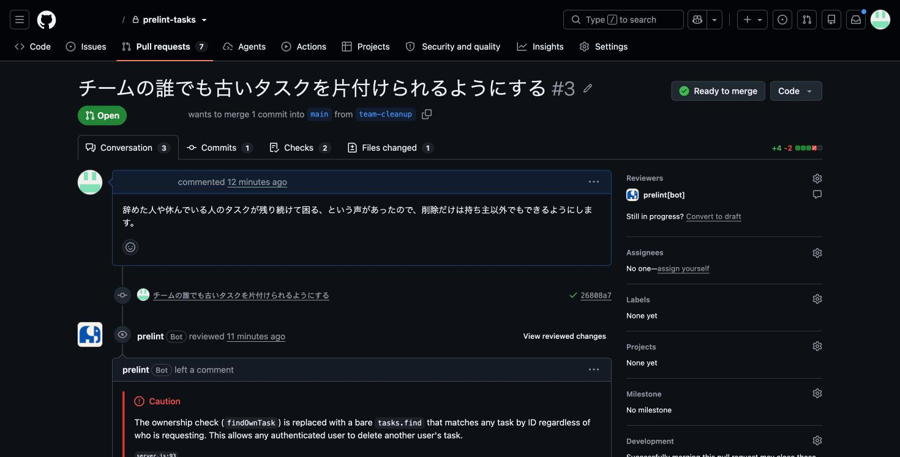Open the main base branch link
Viewport: 900px width, 457px height.
[319, 114]
